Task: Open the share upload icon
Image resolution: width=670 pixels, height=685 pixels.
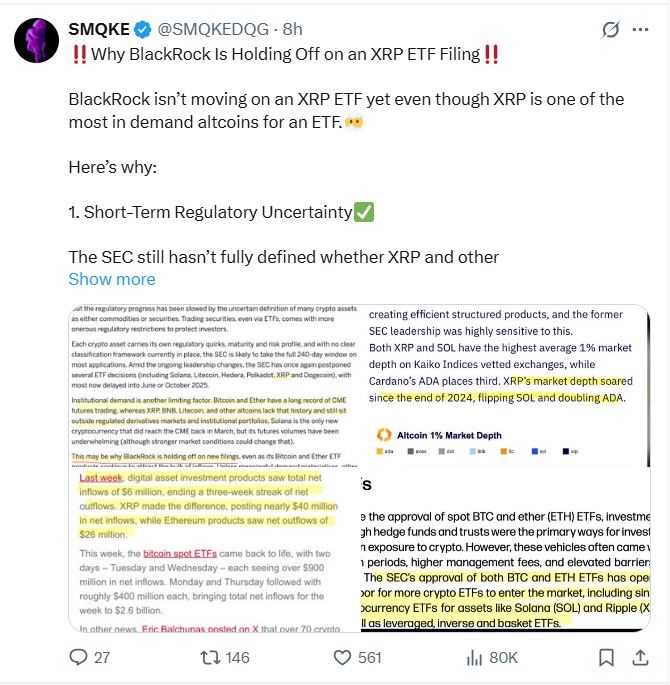Action: coord(640,657)
